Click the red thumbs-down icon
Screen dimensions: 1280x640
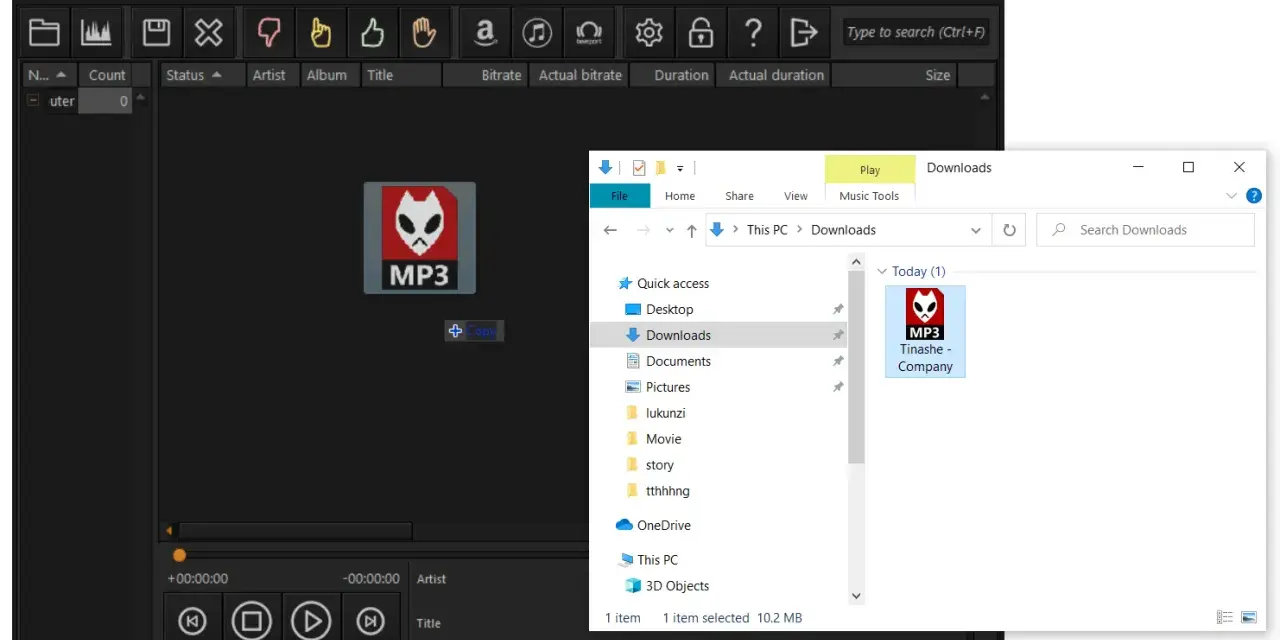[x=268, y=33]
